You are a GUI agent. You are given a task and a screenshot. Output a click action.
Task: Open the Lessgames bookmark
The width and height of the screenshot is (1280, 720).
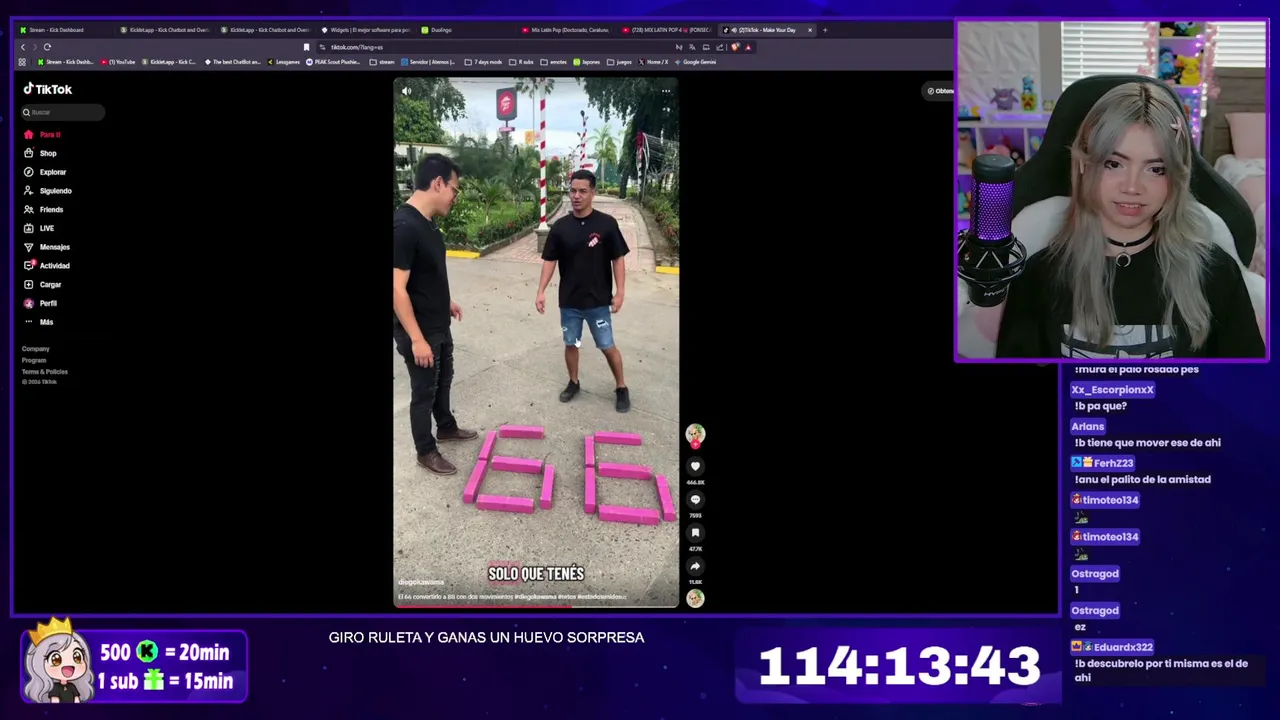coord(285,62)
